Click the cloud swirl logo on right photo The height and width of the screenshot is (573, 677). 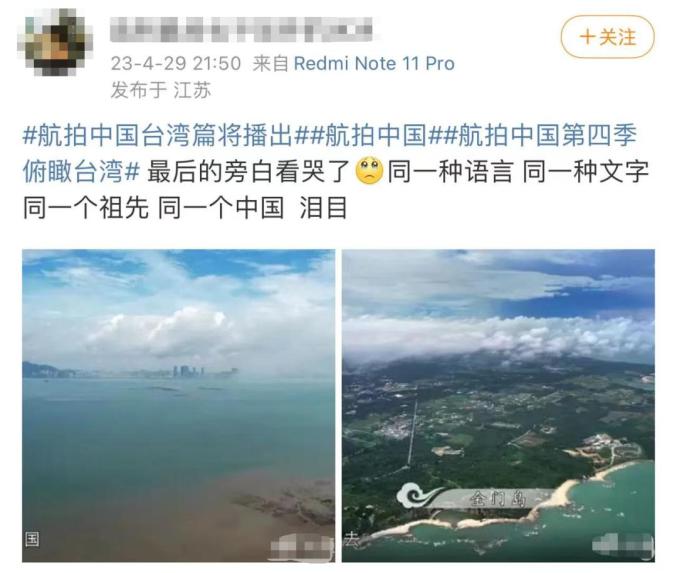(418, 495)
